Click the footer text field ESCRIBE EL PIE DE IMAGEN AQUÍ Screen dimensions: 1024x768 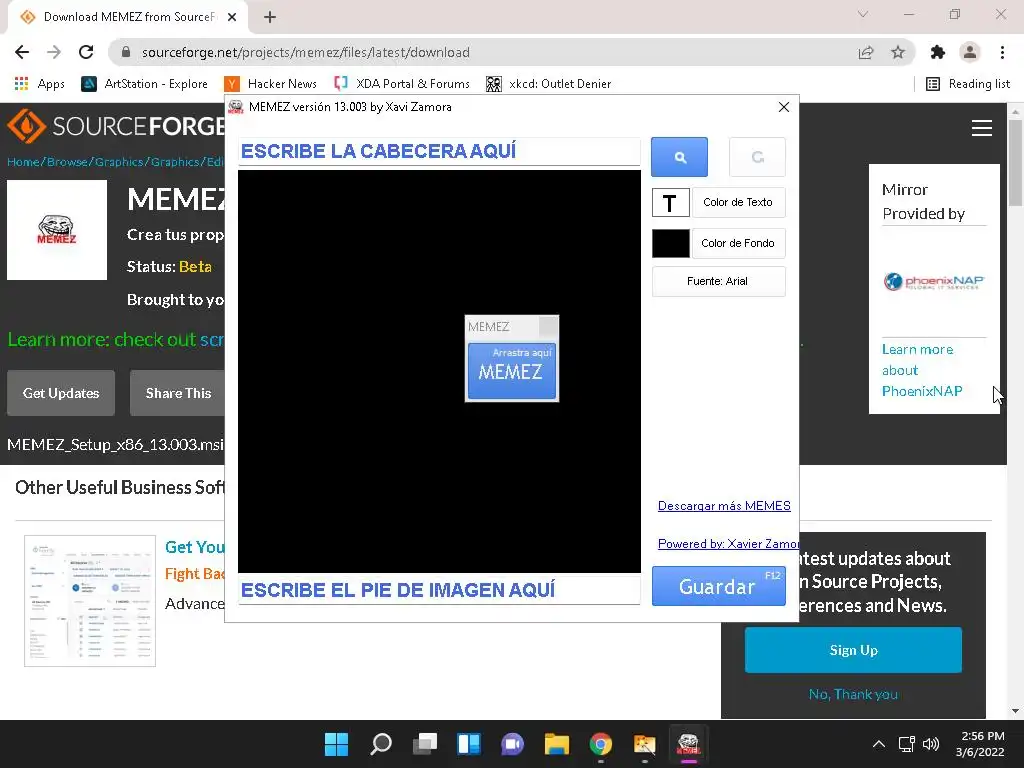tap(439, 590)
